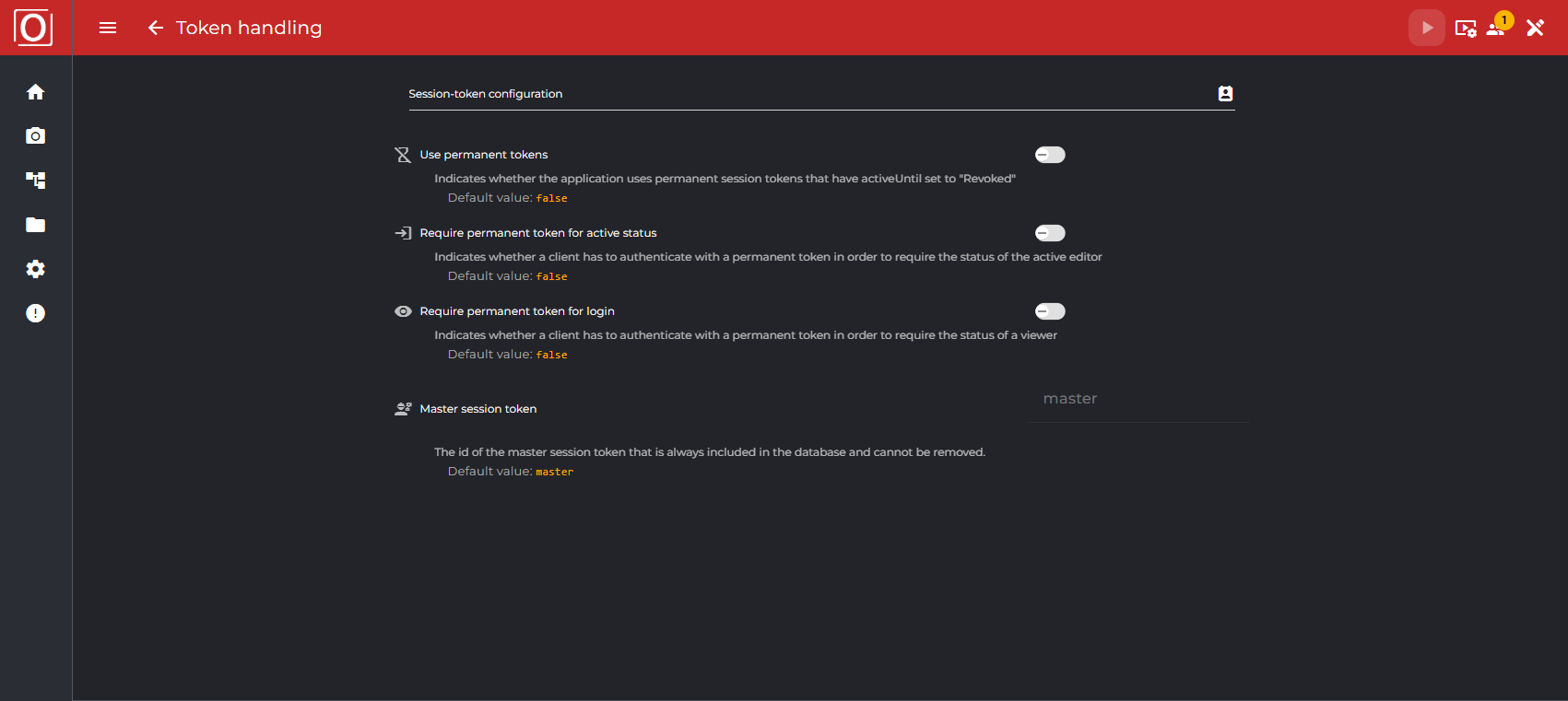Toggle Require permanent token for active status
The image size is (1568, 701).
click(1049, 232)
